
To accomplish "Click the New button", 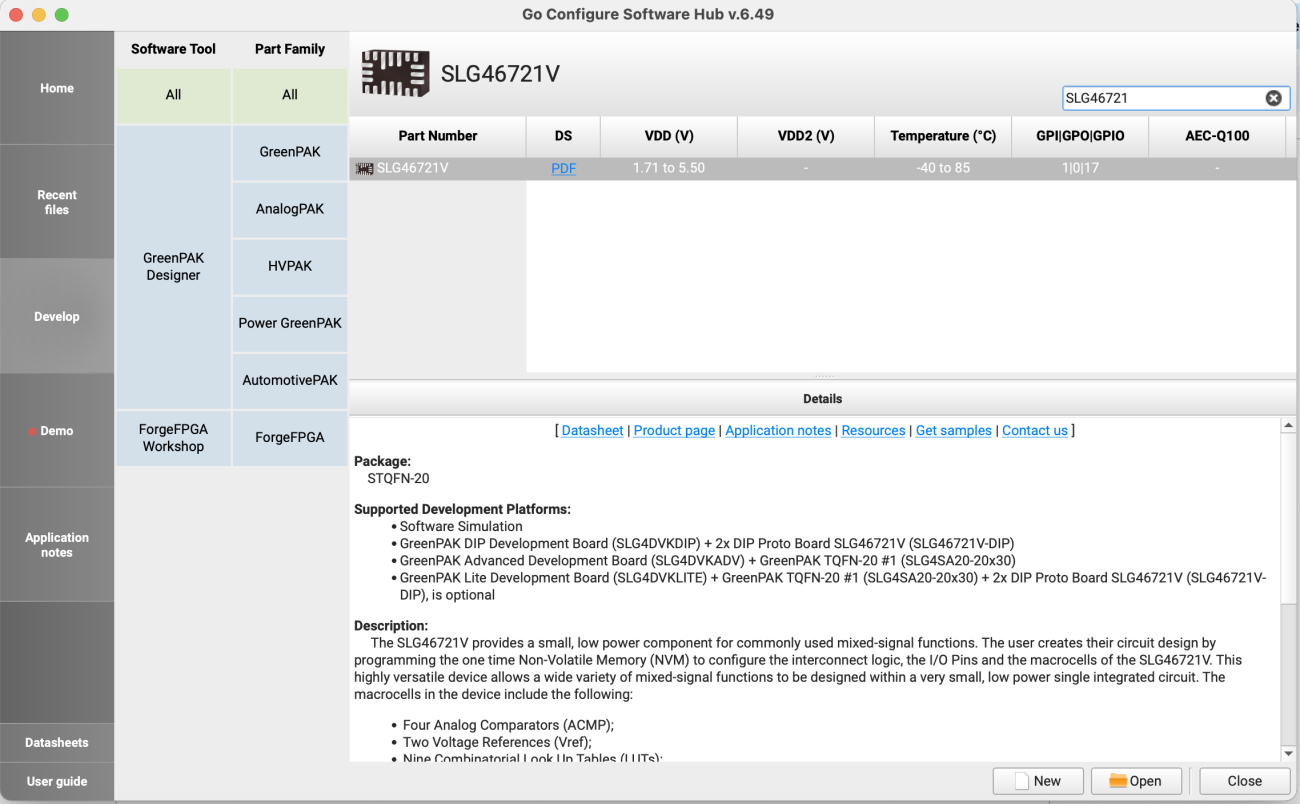I will [1038, 781].
